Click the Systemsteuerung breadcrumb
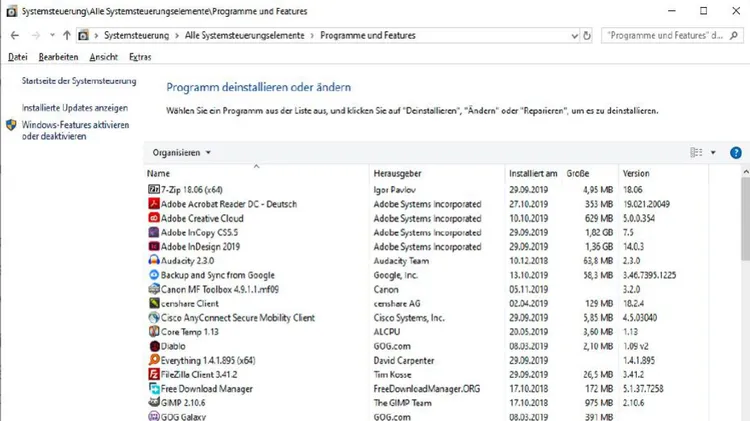This screenshot has height=421, width=750. [137, 35]
